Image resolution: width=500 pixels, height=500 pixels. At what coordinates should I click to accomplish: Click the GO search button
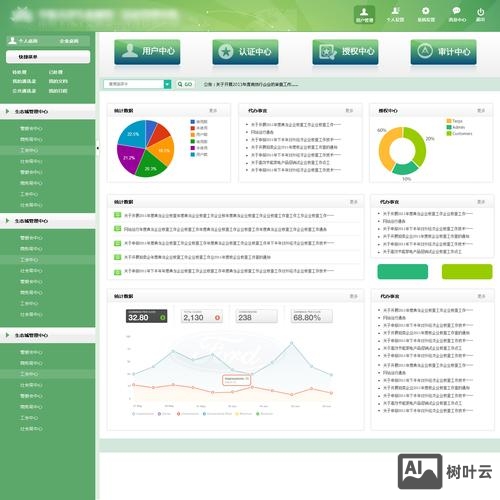pos(185,84)
